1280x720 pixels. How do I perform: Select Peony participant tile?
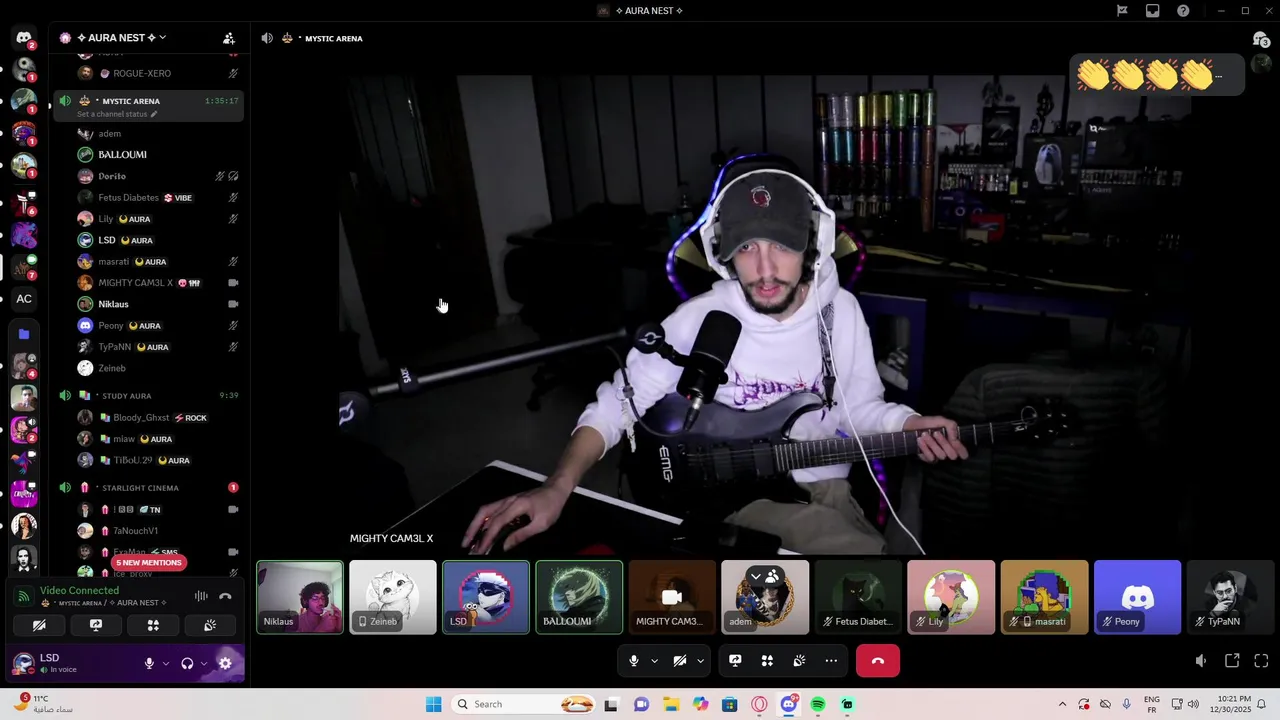click(x=1137, y=597)
